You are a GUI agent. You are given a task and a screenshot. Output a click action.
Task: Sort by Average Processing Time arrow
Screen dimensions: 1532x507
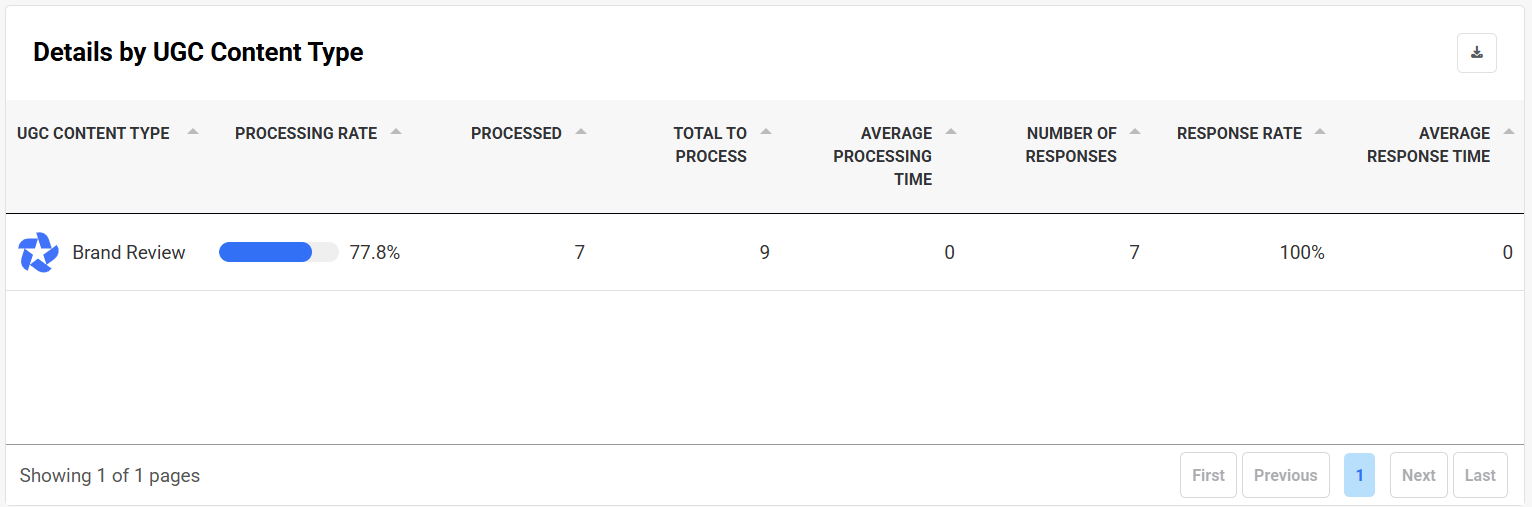pos(951,131)
